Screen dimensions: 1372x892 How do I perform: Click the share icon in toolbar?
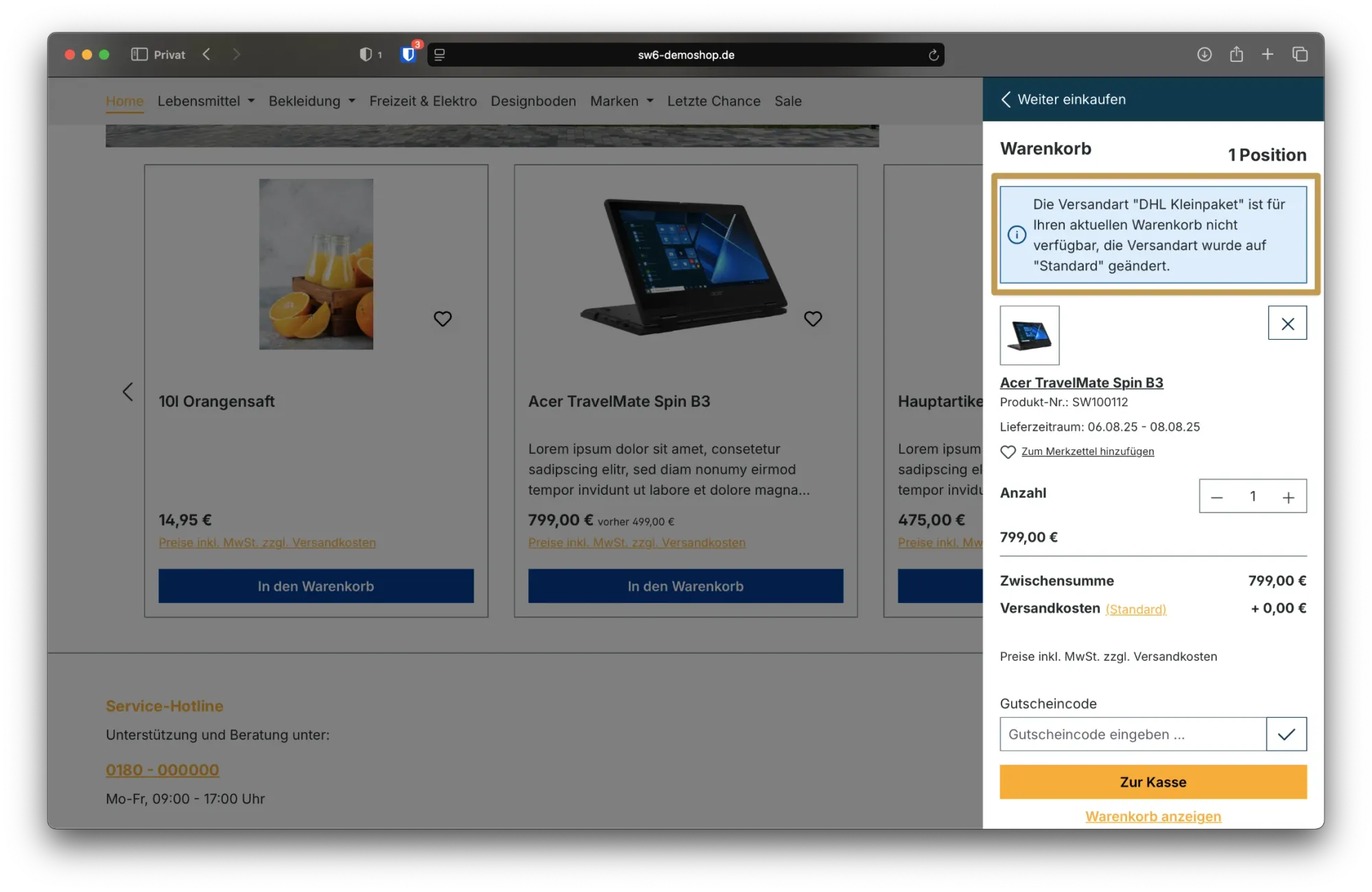[1236, 54]
